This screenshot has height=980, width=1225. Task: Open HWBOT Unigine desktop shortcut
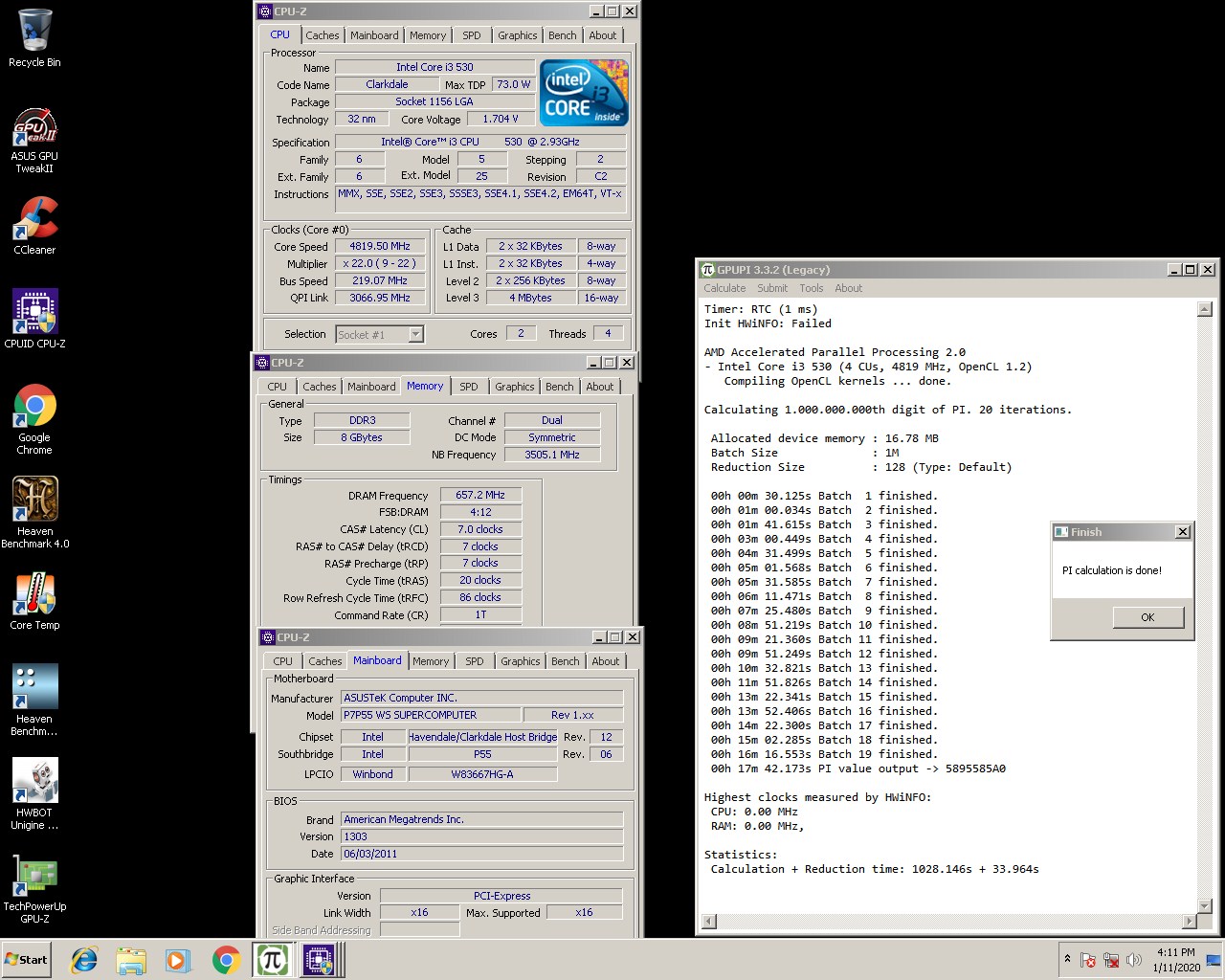[x=34, y=793]
